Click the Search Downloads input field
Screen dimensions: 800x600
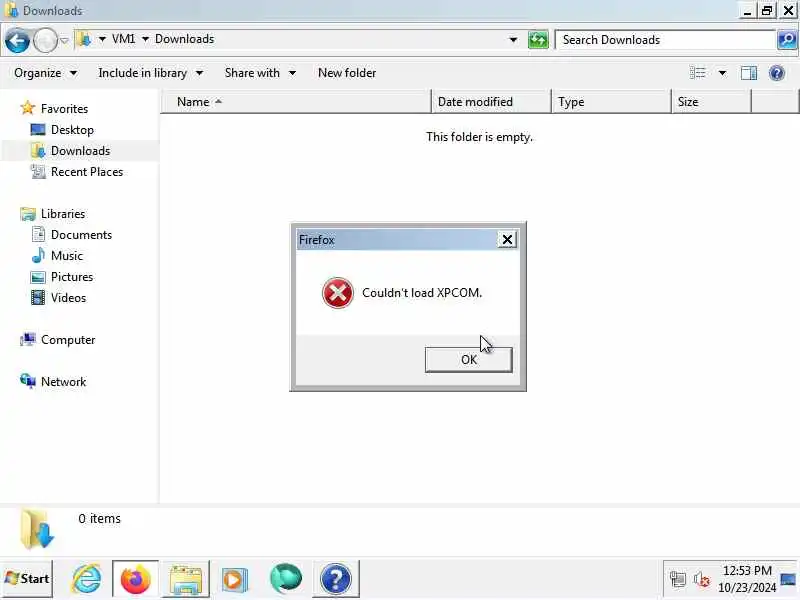click(x=666, y=40)
